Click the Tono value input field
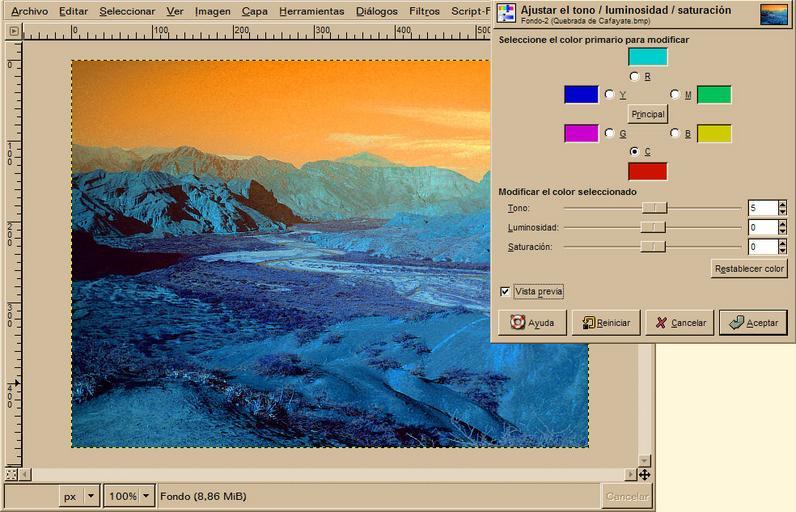This screenshot has width=796, height=512. coord(763,208)
